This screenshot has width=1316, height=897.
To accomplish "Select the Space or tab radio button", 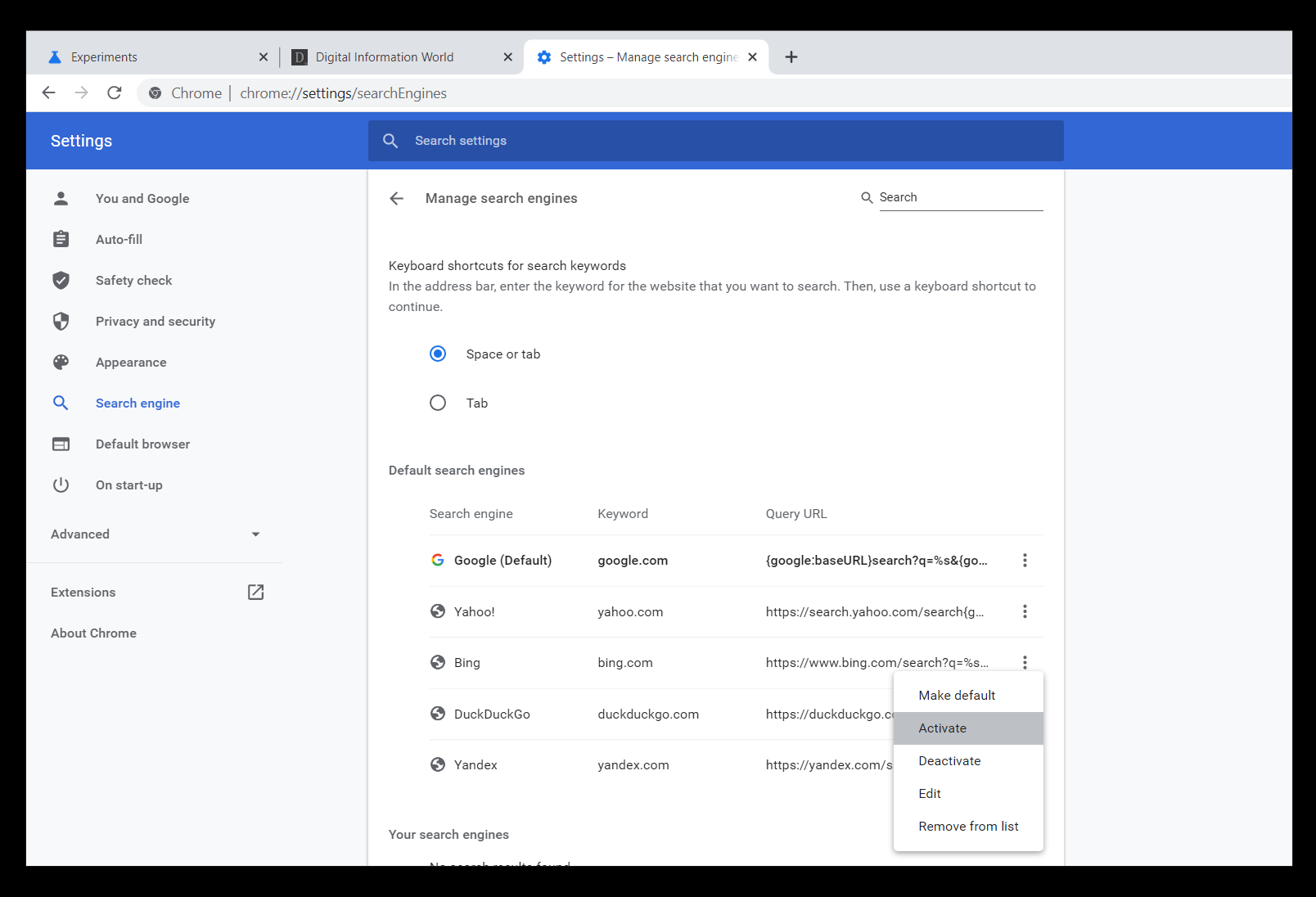I will (x=438, y=354).
